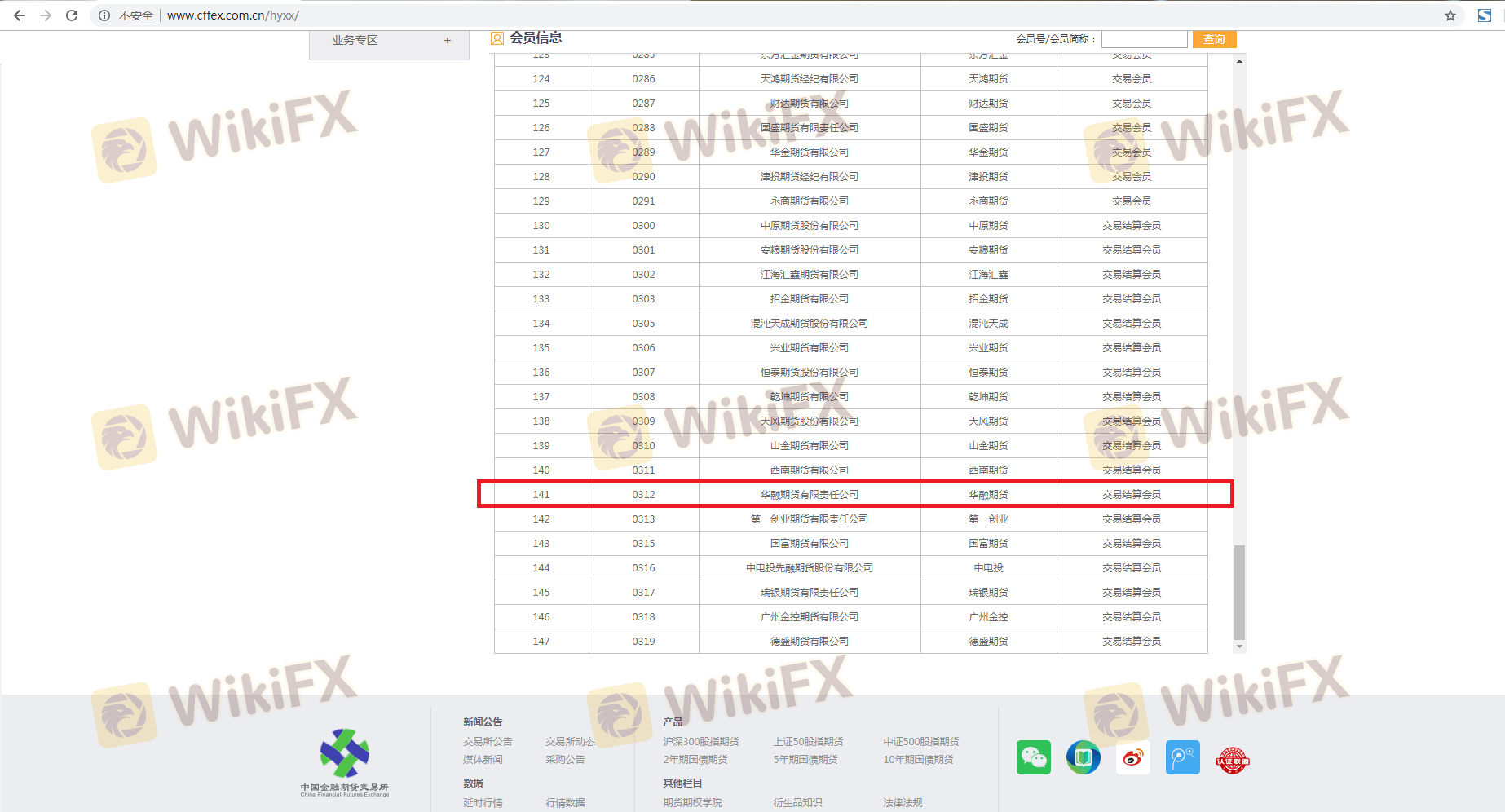Click the green book app icon
Image resolution: width=1505 pixels, height=812 pixels.
click(1083, 757)
